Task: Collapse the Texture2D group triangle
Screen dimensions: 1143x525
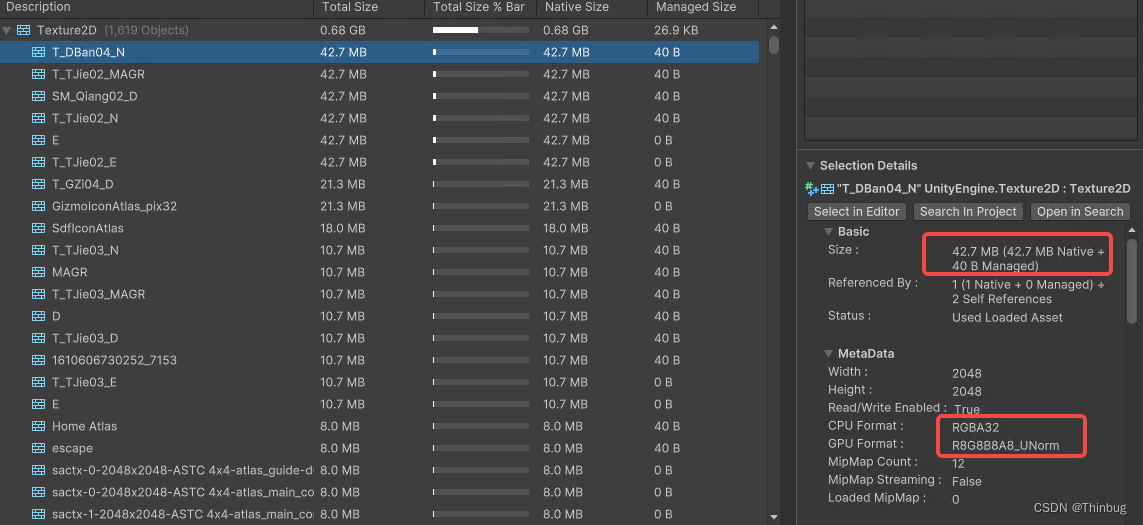Action: pyautogui.click(x=7, y=31)
